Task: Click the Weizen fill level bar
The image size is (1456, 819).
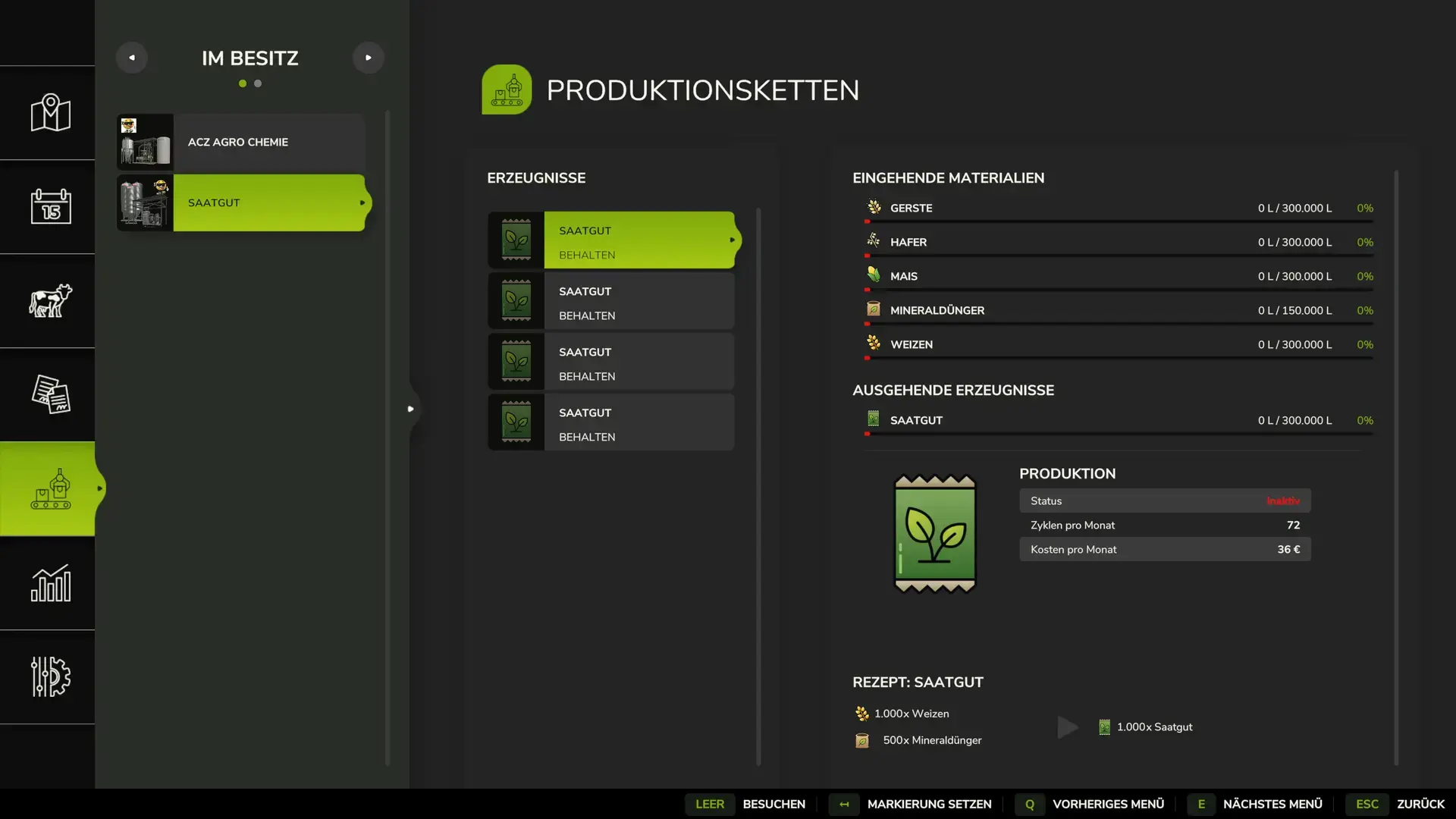Action: click(x=1119, y=358)
